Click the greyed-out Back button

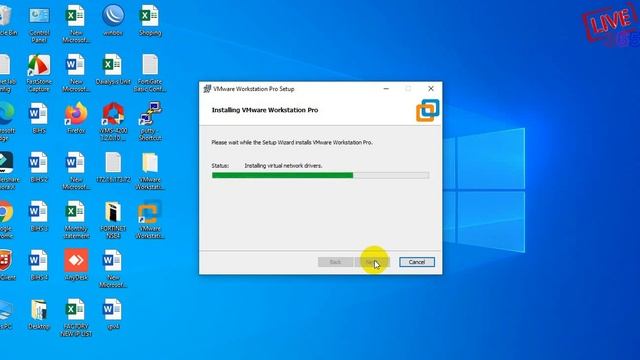click(335, 262)
